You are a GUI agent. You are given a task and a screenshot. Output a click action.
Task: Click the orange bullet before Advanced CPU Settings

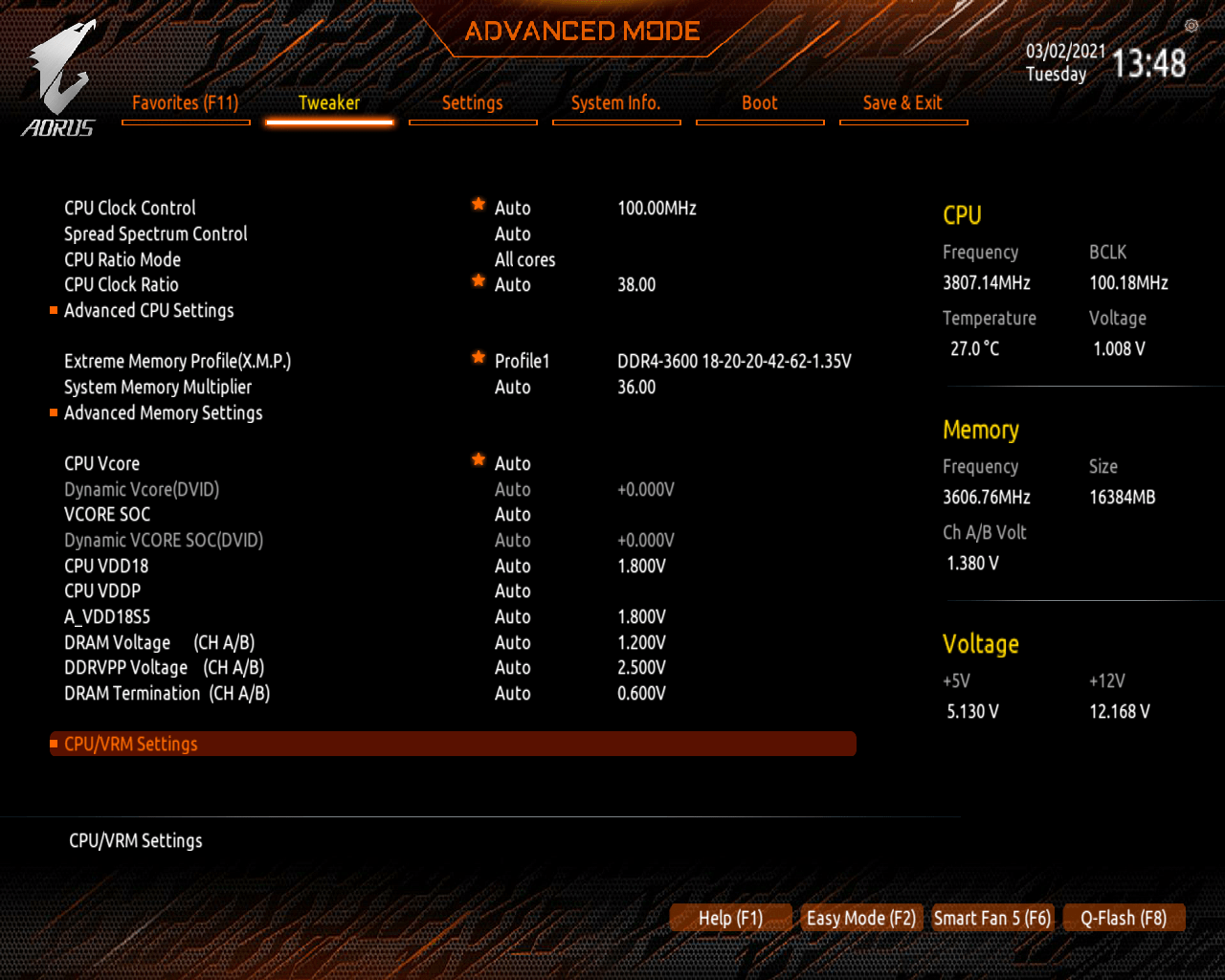54,310
